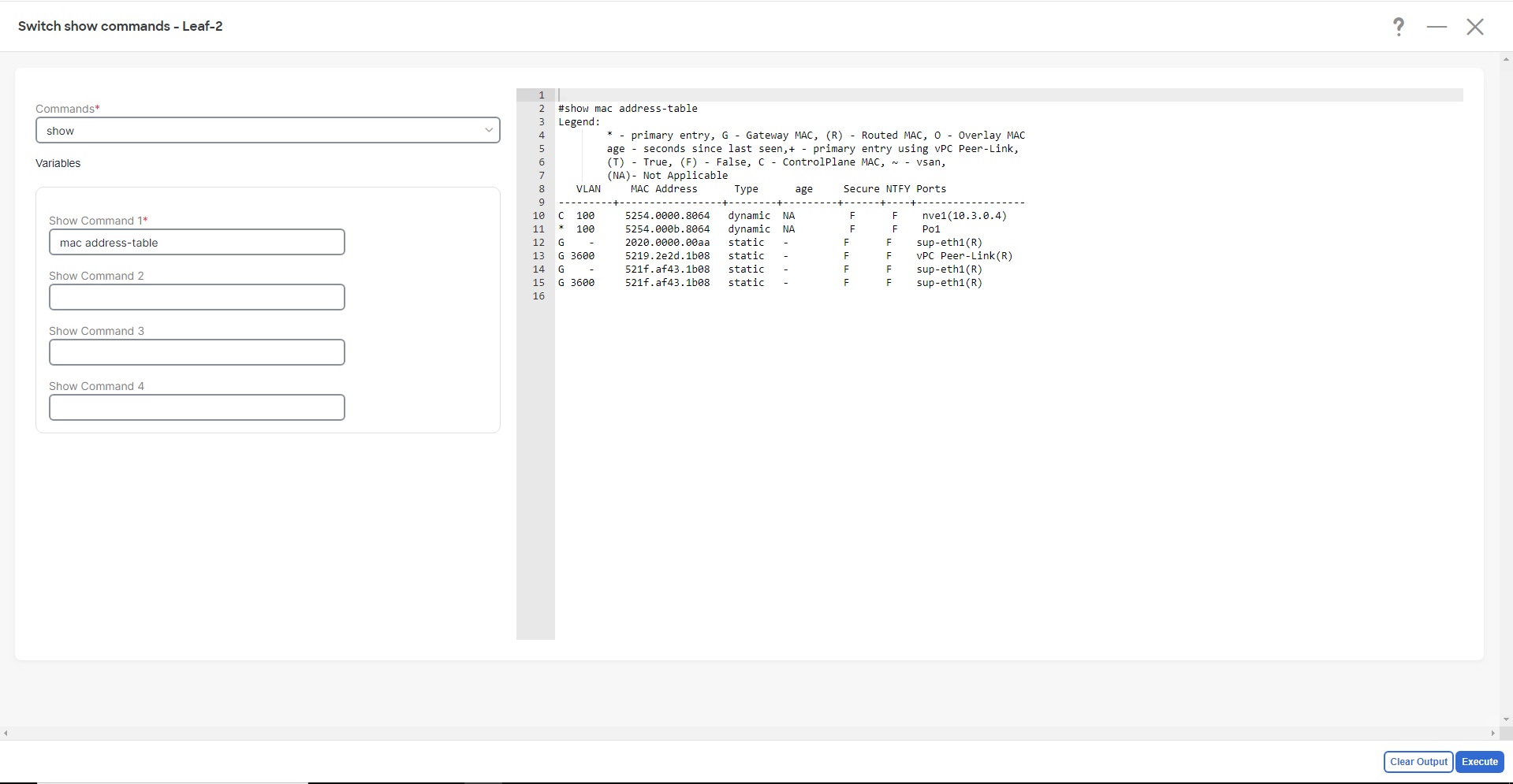The width and height of the screenshot is (1513, 784).
Task: Select MAC address 5254.0000.8064 in output
Action: (x=667, y=216)
